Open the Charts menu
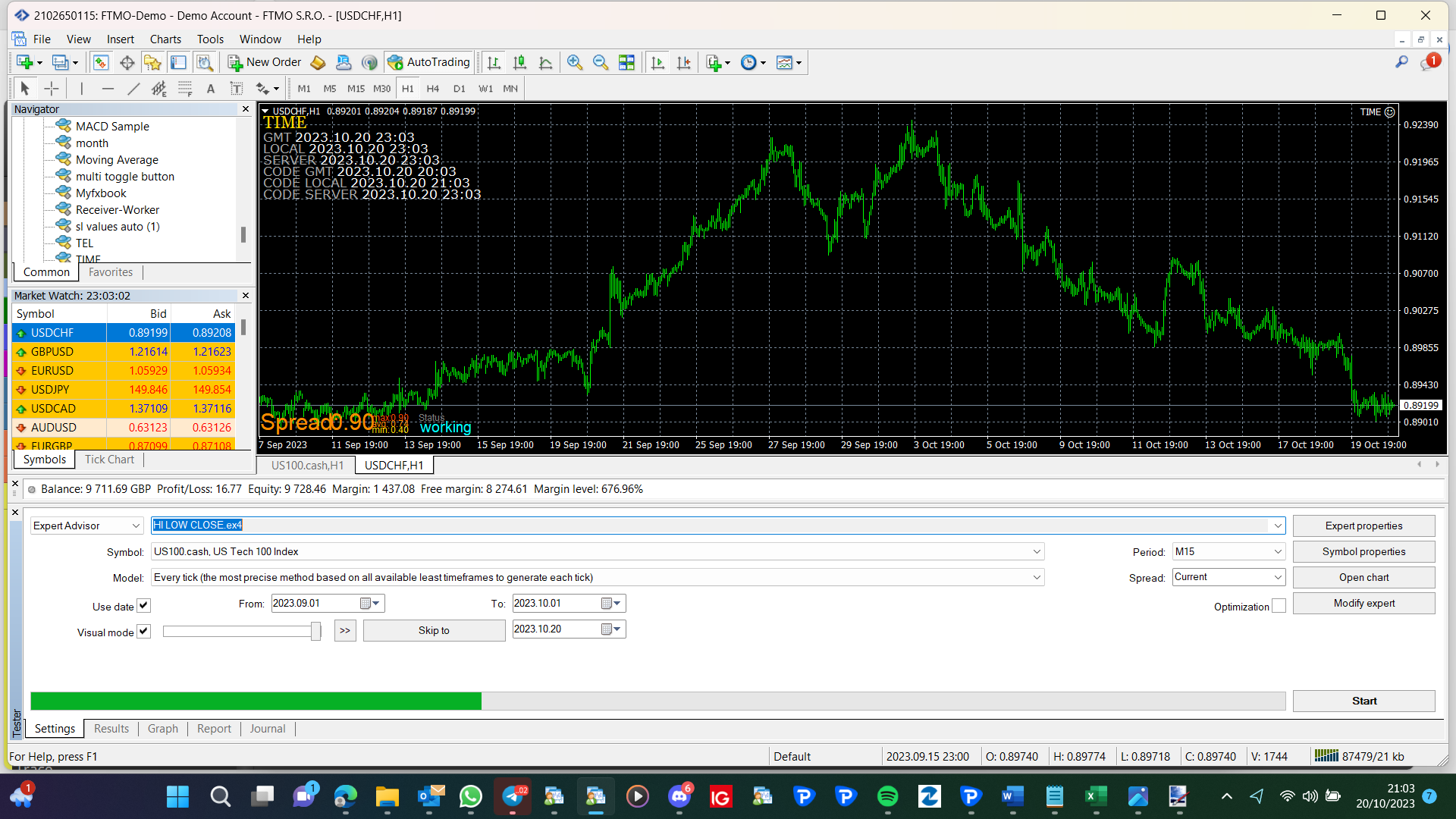The height and width of the screenshot is (819, 1456). (165, 39)
